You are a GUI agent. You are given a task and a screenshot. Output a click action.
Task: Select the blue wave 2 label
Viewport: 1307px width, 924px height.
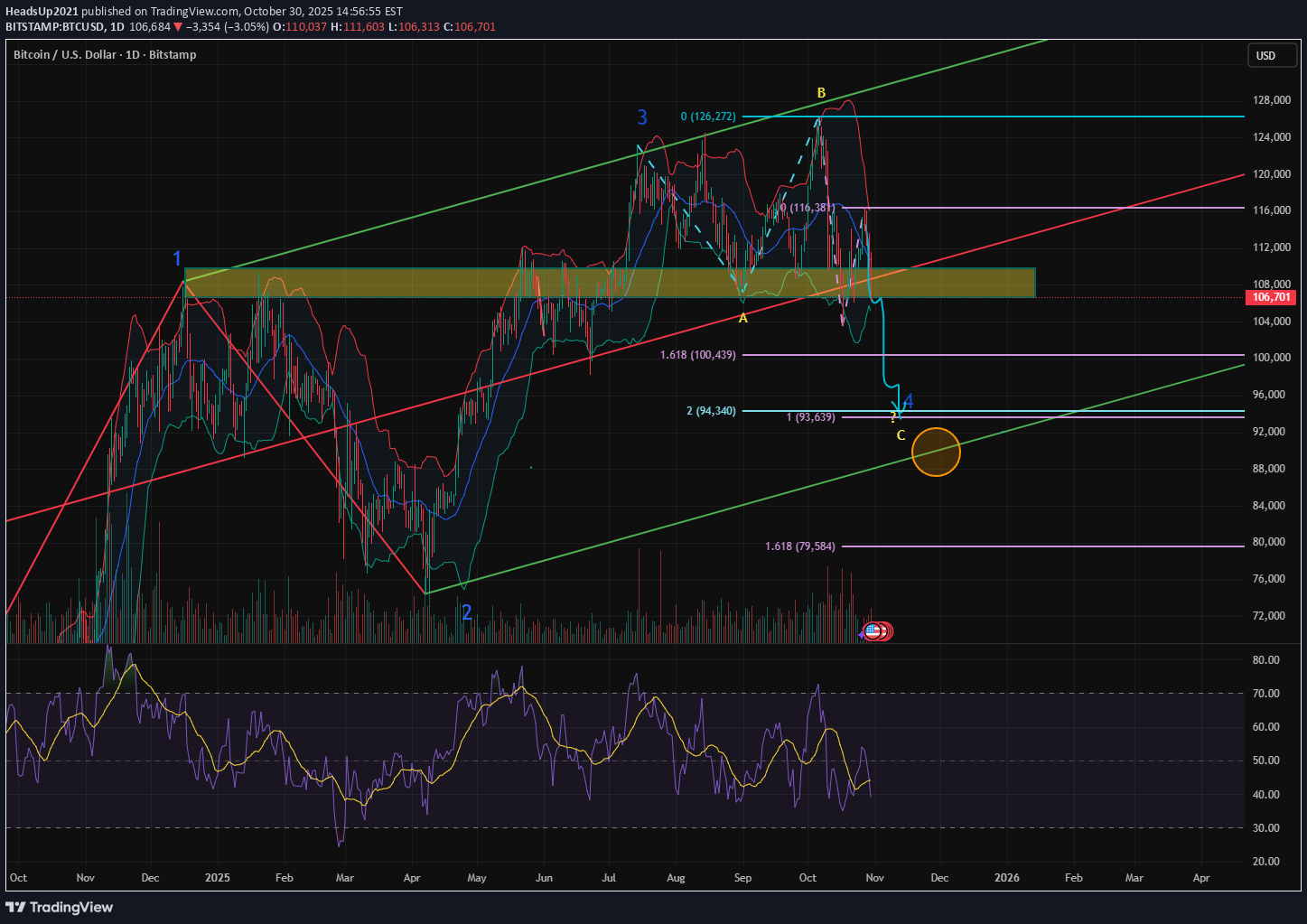(x=467, y=612)
